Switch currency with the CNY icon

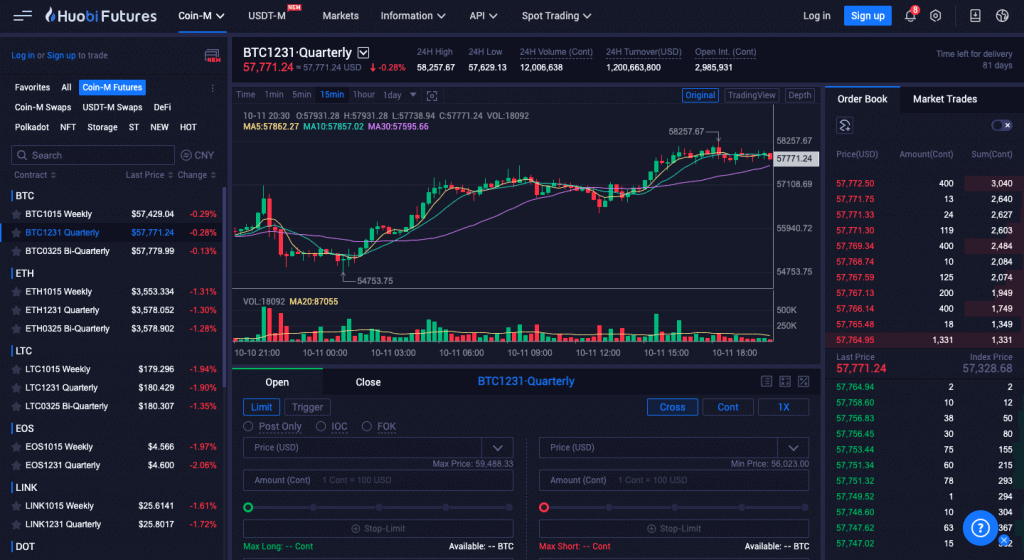(197, 155)
